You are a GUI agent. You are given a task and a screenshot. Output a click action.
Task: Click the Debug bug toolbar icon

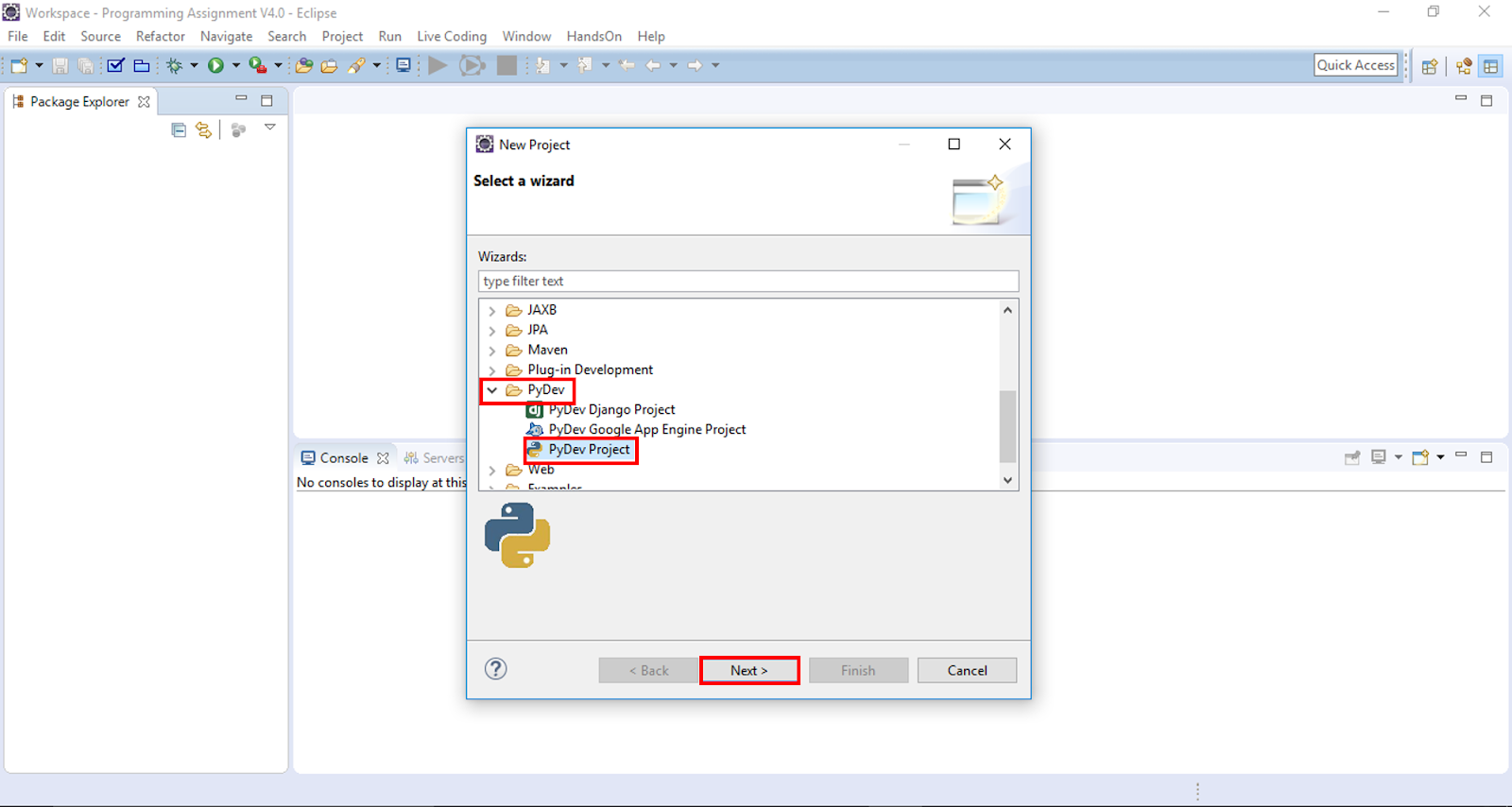175,65
